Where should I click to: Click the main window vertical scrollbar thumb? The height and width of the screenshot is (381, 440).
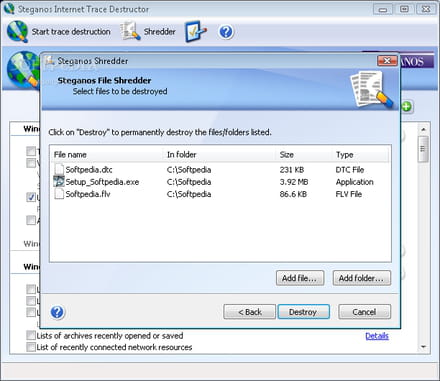pyautogui.click(x=423, y=149)
